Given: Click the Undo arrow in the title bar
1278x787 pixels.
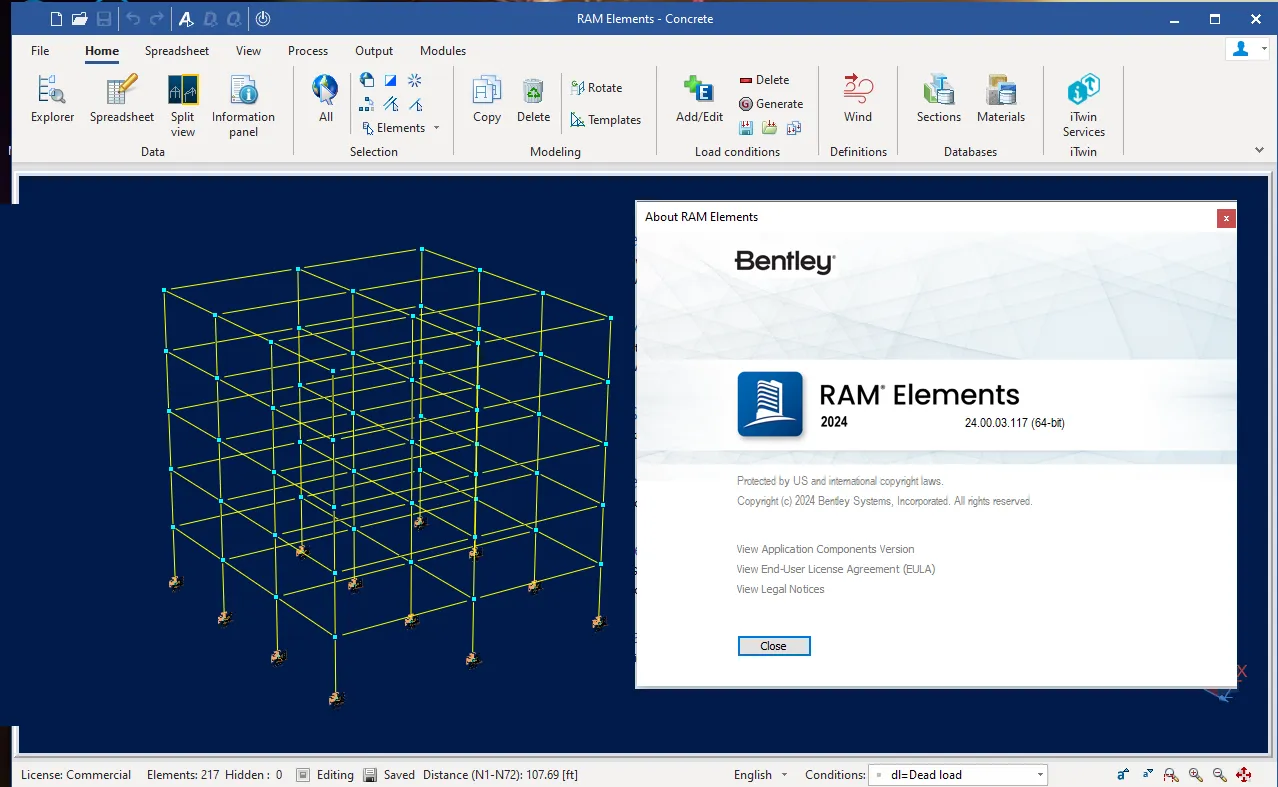Looking at the screenshot, I should [x=133, y=19].
